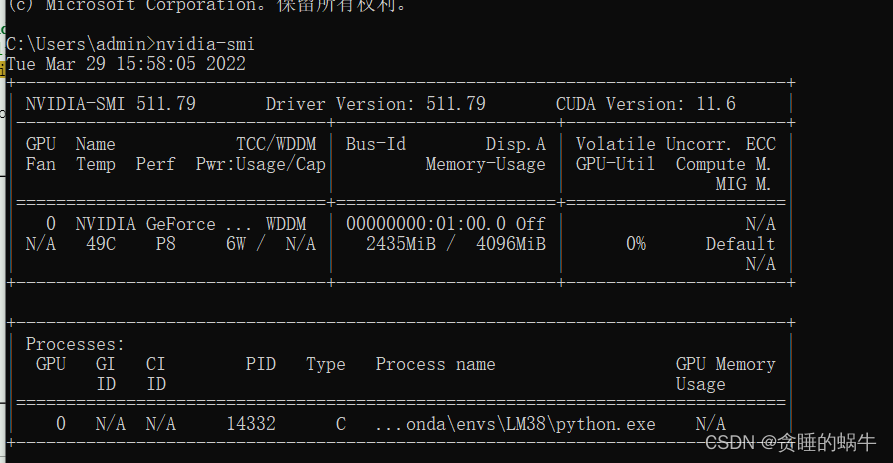The height and width of the screenshot is (463, 893).
Task: Click the Volatile Uncorr. ECC header
Action: click(675, 144)
